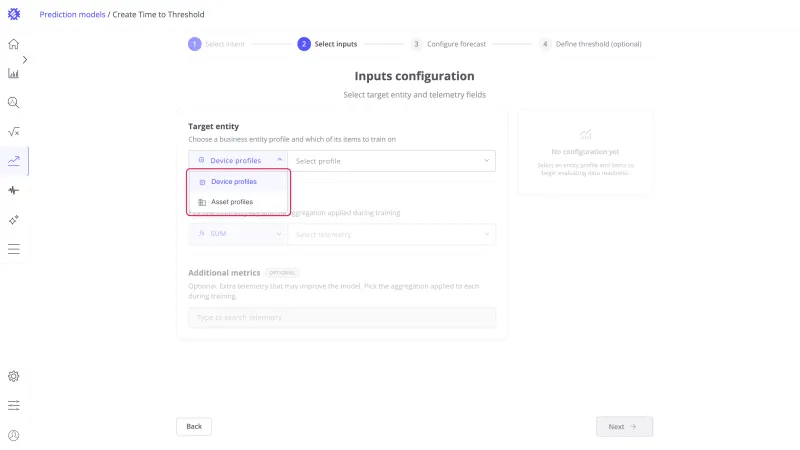
Task: Open the Select telemetry dropdown
Action: (x=391, y=234)
